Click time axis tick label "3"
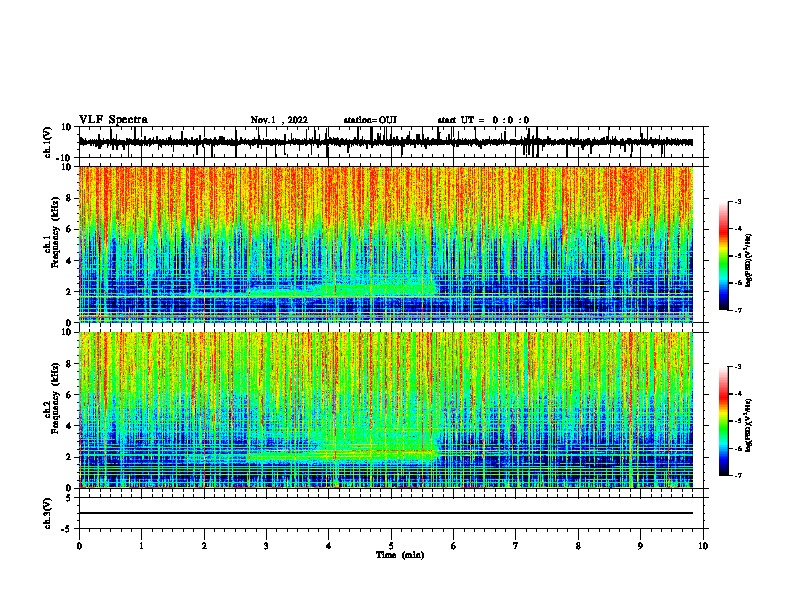This screenshot has width=792, height=612. 266,546
